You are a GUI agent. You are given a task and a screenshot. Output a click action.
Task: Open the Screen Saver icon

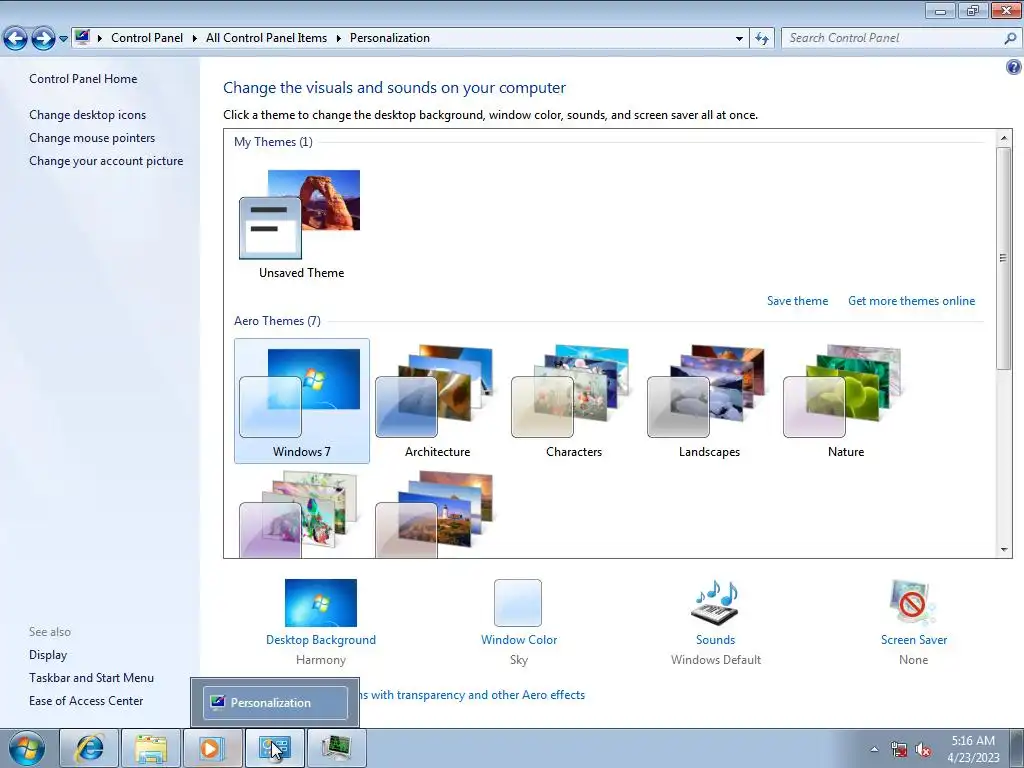[x=913, y=603]
